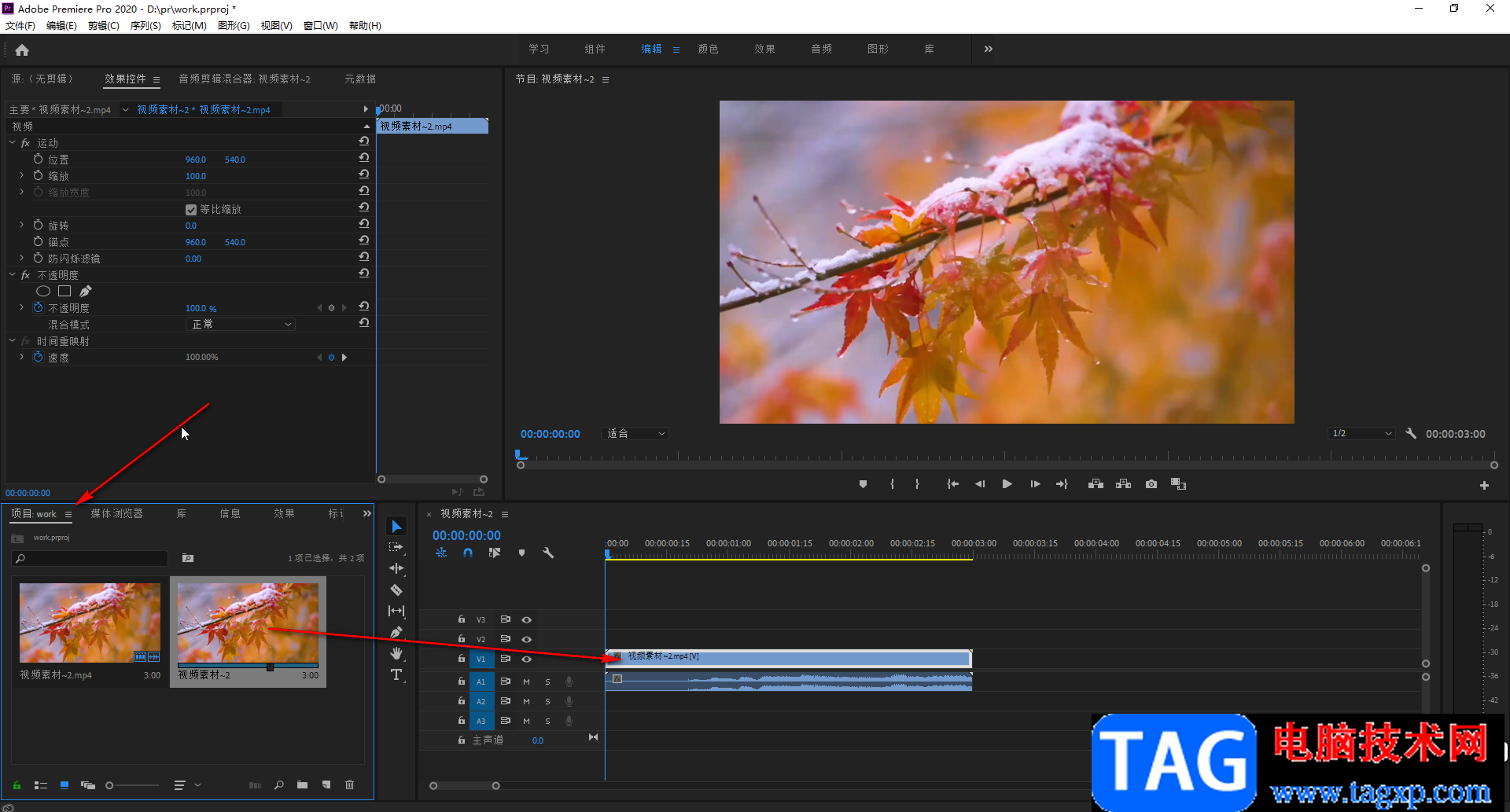
Task: Open the 适合 zoom level dropdown
Action: tap(635, 434)
